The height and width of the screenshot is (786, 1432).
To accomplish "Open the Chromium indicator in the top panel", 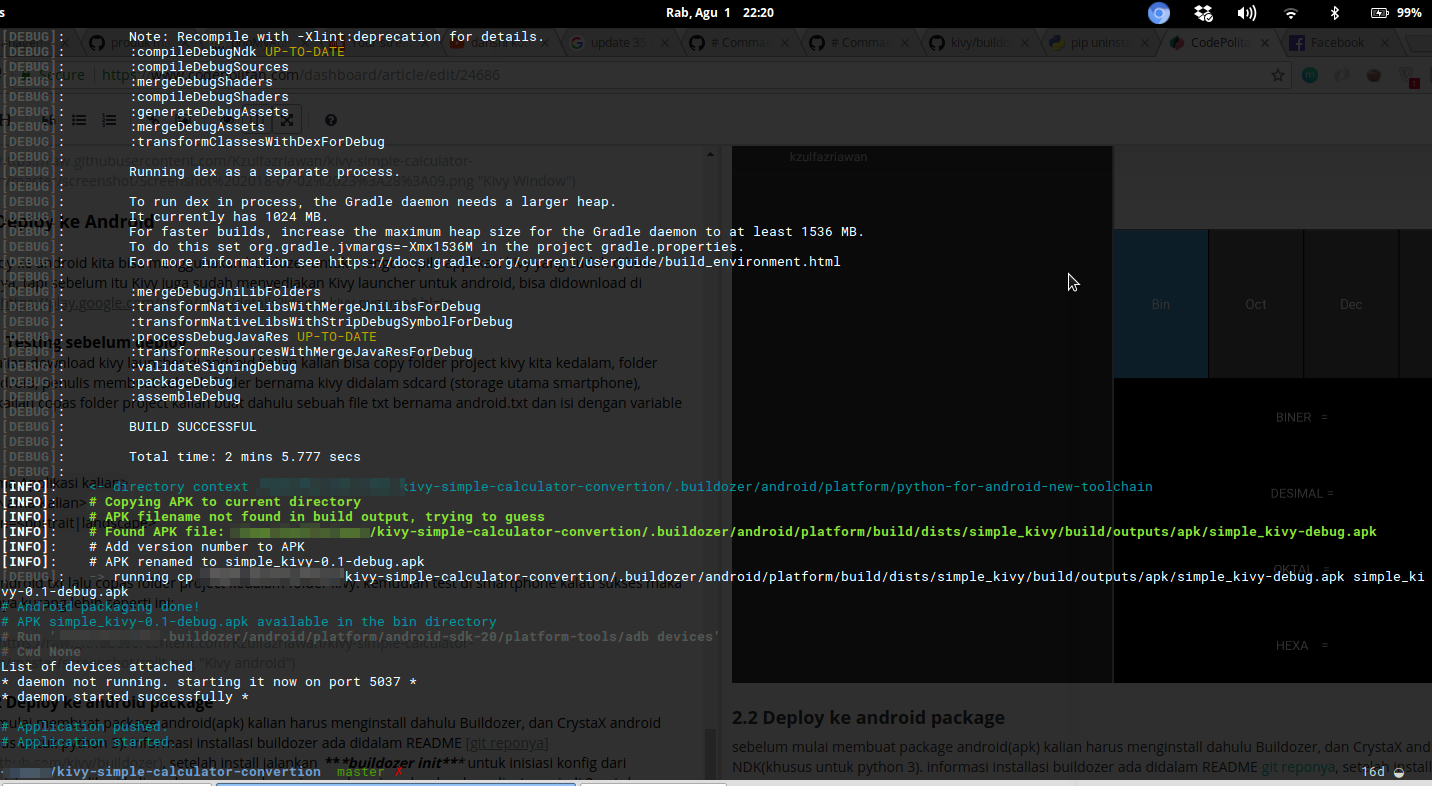I will pyautogui.click(x=1159, y=13).
